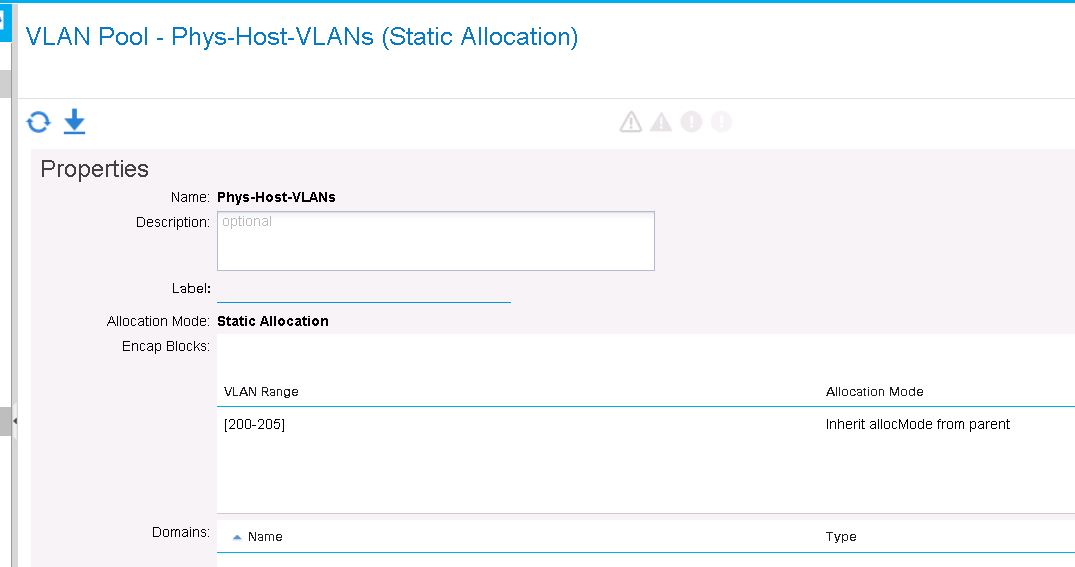Click the lightest circular fault icon
The image size is (1075, 567).
(x=721, y=122)
